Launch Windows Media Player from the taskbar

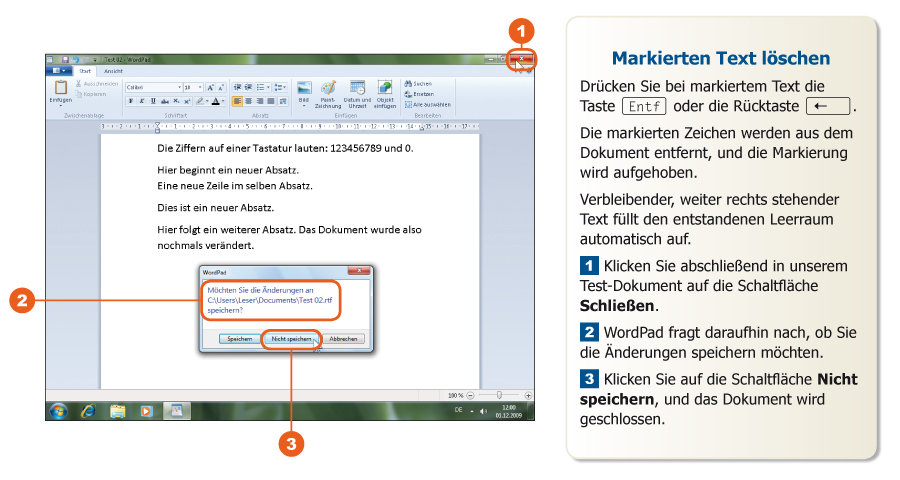tap(146, 410)
